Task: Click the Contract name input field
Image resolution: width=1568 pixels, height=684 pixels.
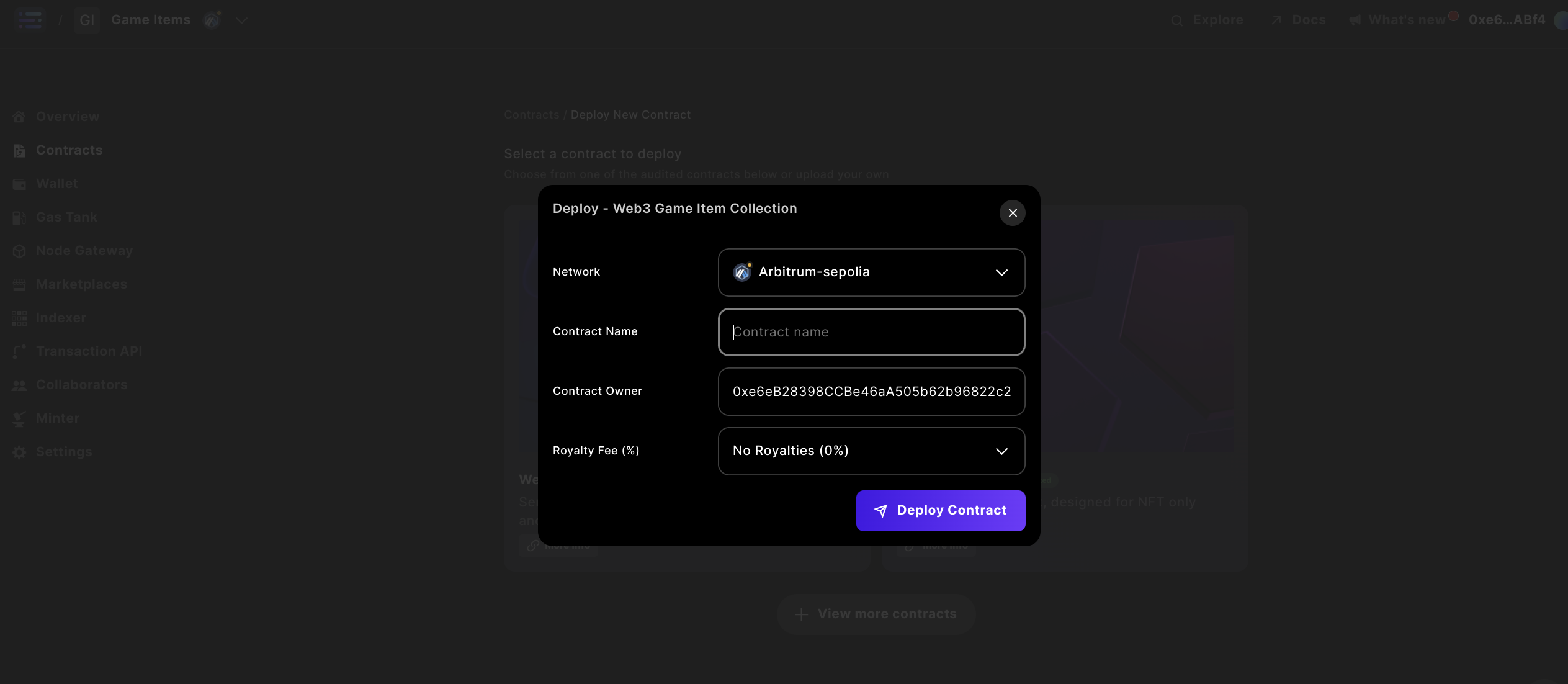Action: (x=871, y=332)
